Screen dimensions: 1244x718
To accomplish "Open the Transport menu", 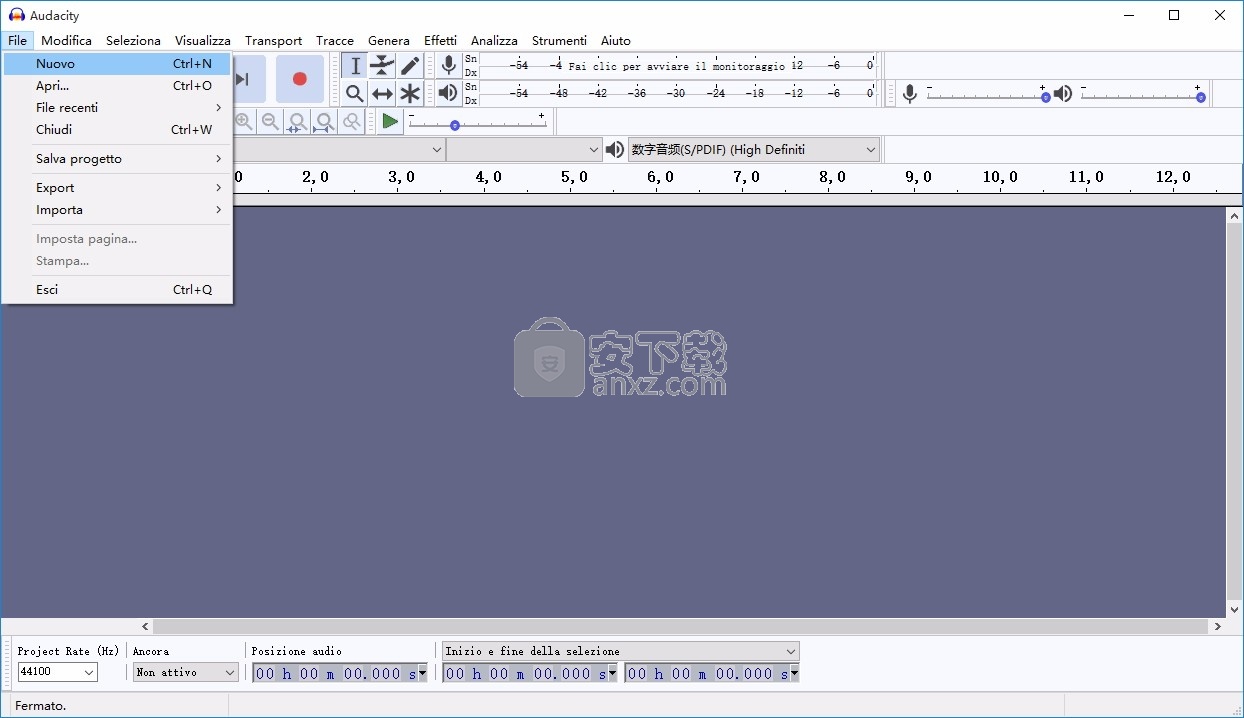I will coord(273,41).
